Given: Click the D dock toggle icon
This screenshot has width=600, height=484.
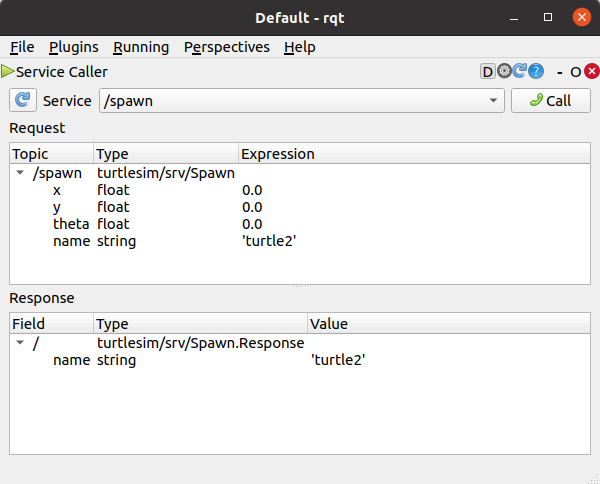Looking at the screenshot, I should tap(488, 72).
